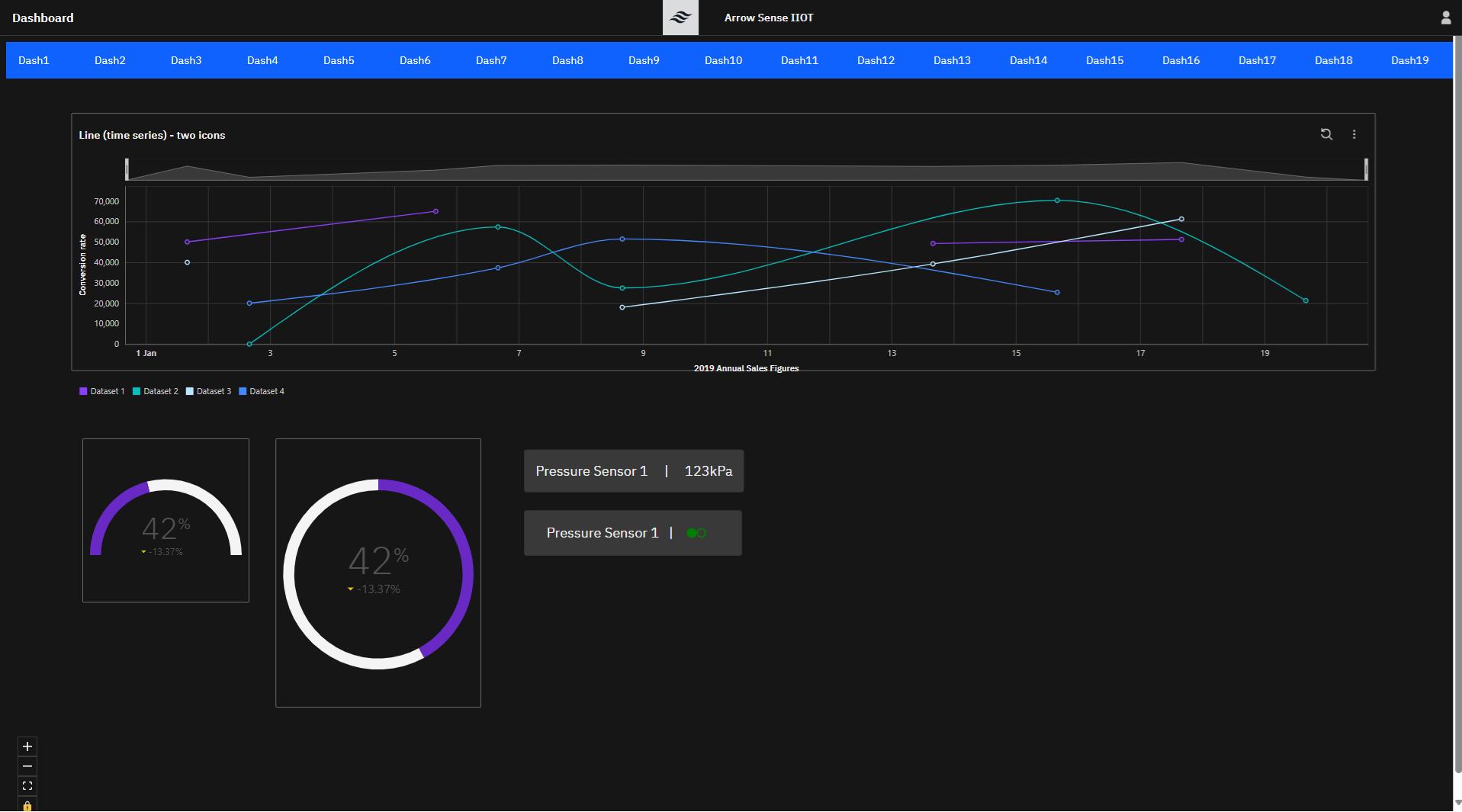The image size is (1462, 812).
Task: Click the left zoom bar handle
Action: coord(127,169)
